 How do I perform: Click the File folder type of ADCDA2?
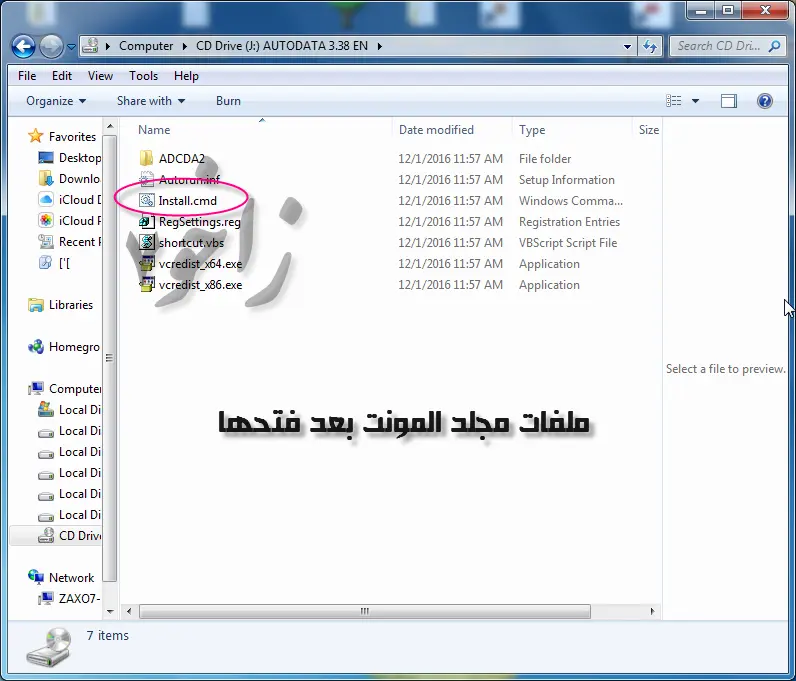[545, 159]
